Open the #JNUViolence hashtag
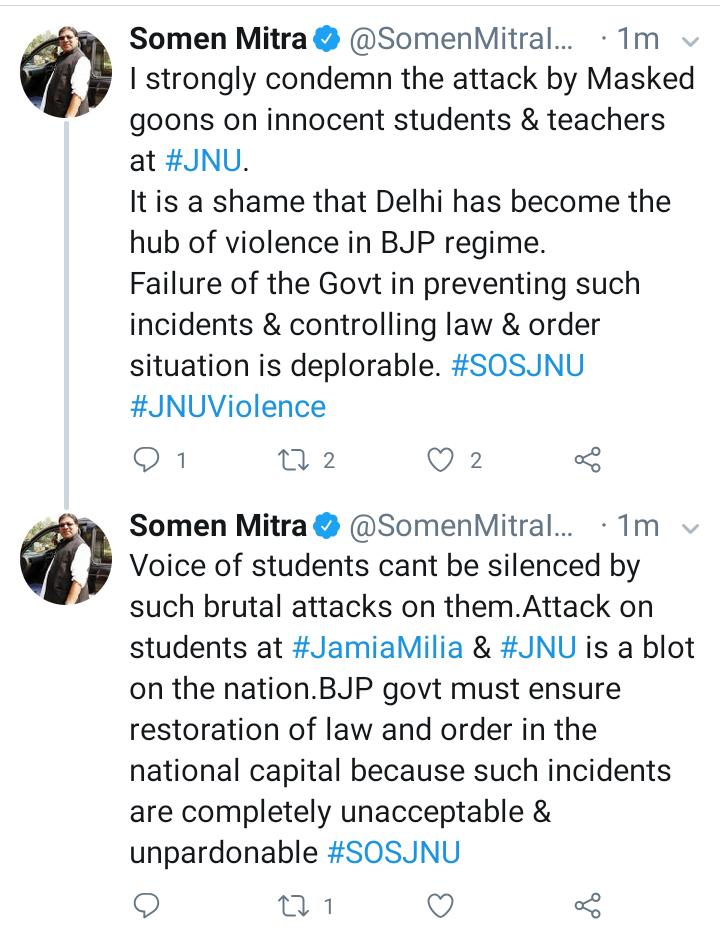The width and height of the screenshot is (720, 934). pyautogui.click(x=228, y=406)
